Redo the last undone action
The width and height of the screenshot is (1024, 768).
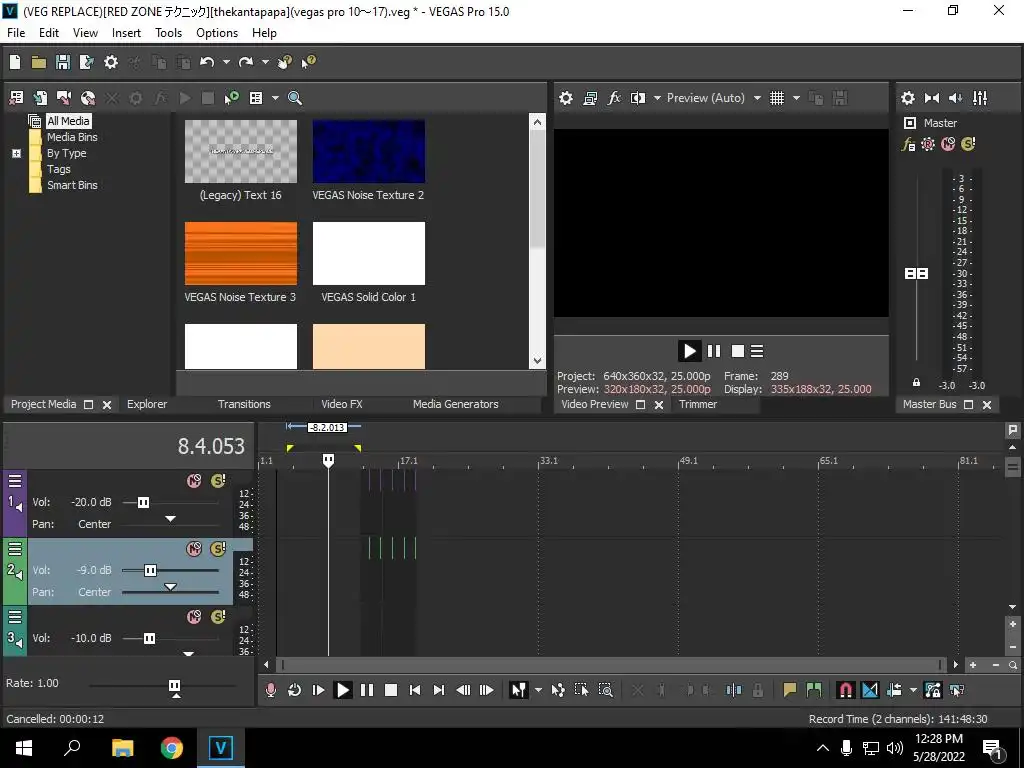coord(246,62)
